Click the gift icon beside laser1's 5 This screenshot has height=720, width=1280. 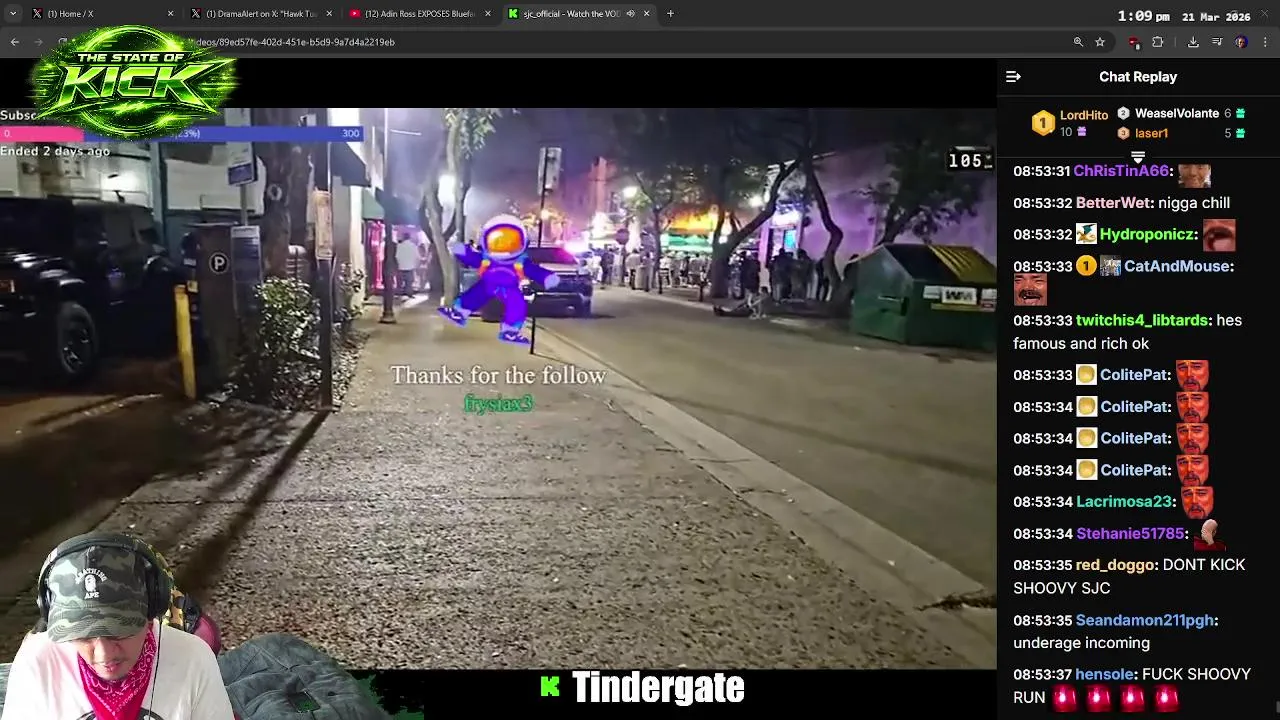1241,133
